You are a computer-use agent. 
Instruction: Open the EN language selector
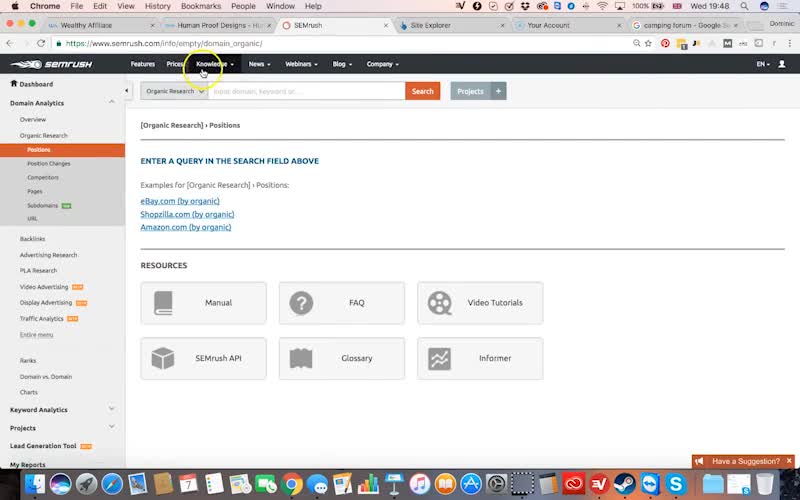coord(763,64)
